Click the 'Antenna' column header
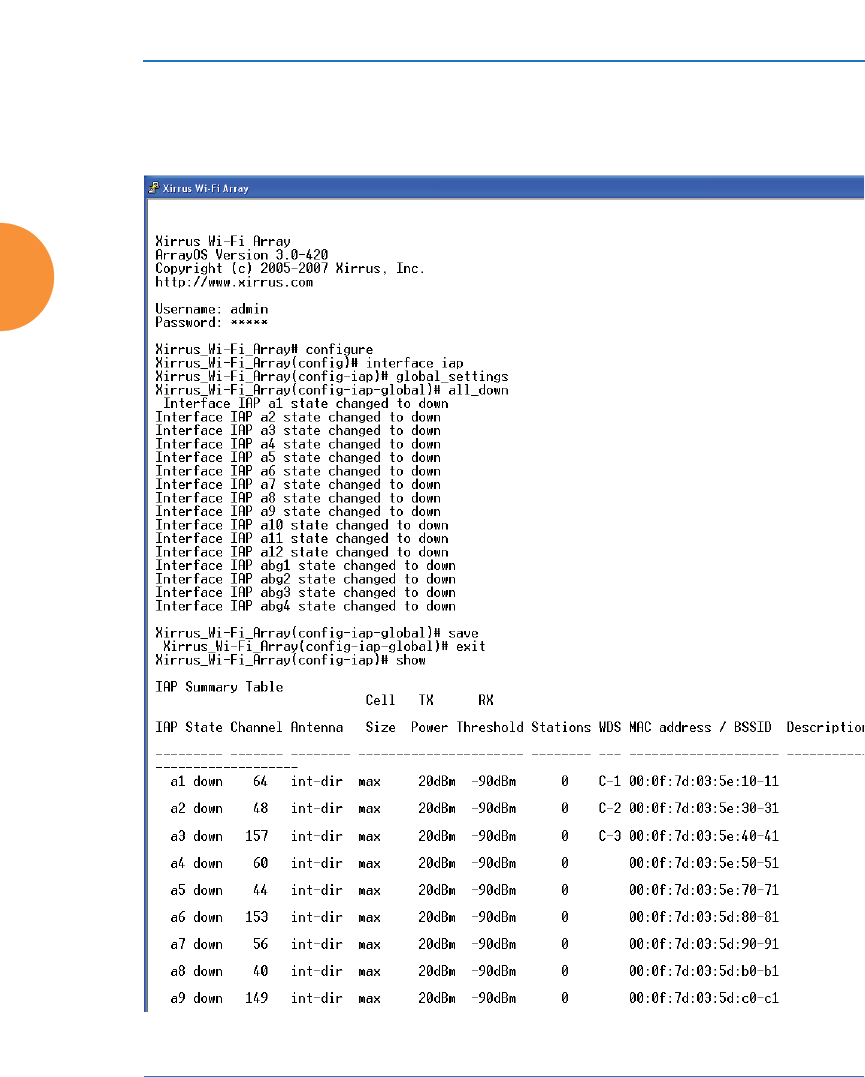 coord(317,727)
